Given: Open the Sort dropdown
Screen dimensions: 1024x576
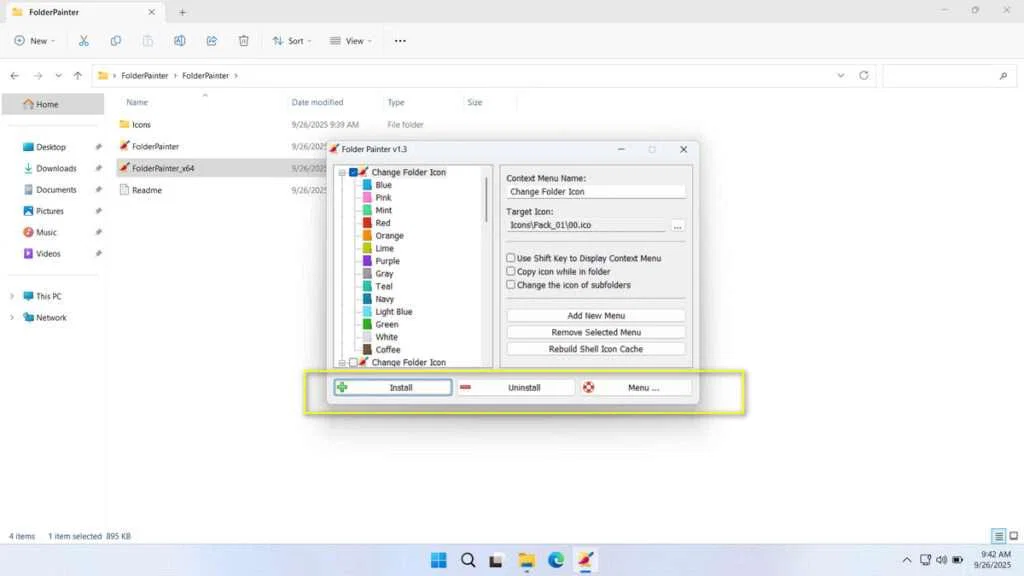Looking at the screenshot, I should pyautogui.click(x=293, y=40).
